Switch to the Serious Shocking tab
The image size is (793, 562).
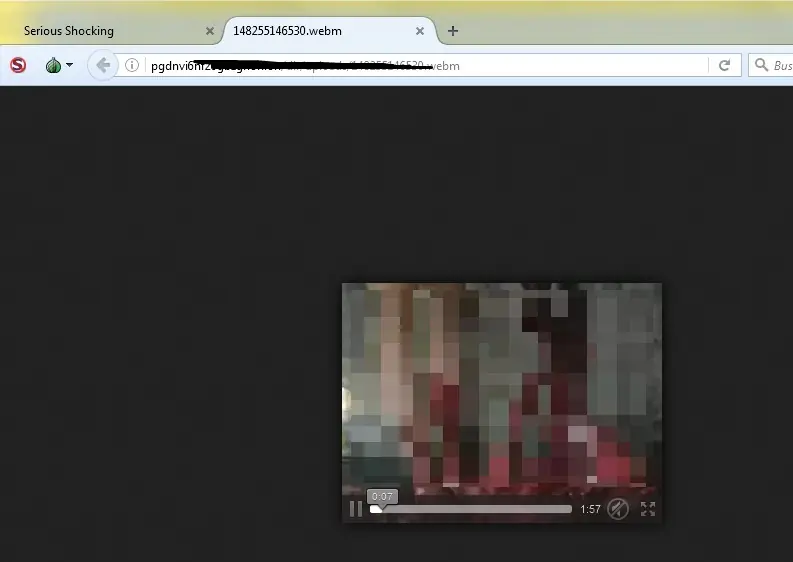coord(111,31)
